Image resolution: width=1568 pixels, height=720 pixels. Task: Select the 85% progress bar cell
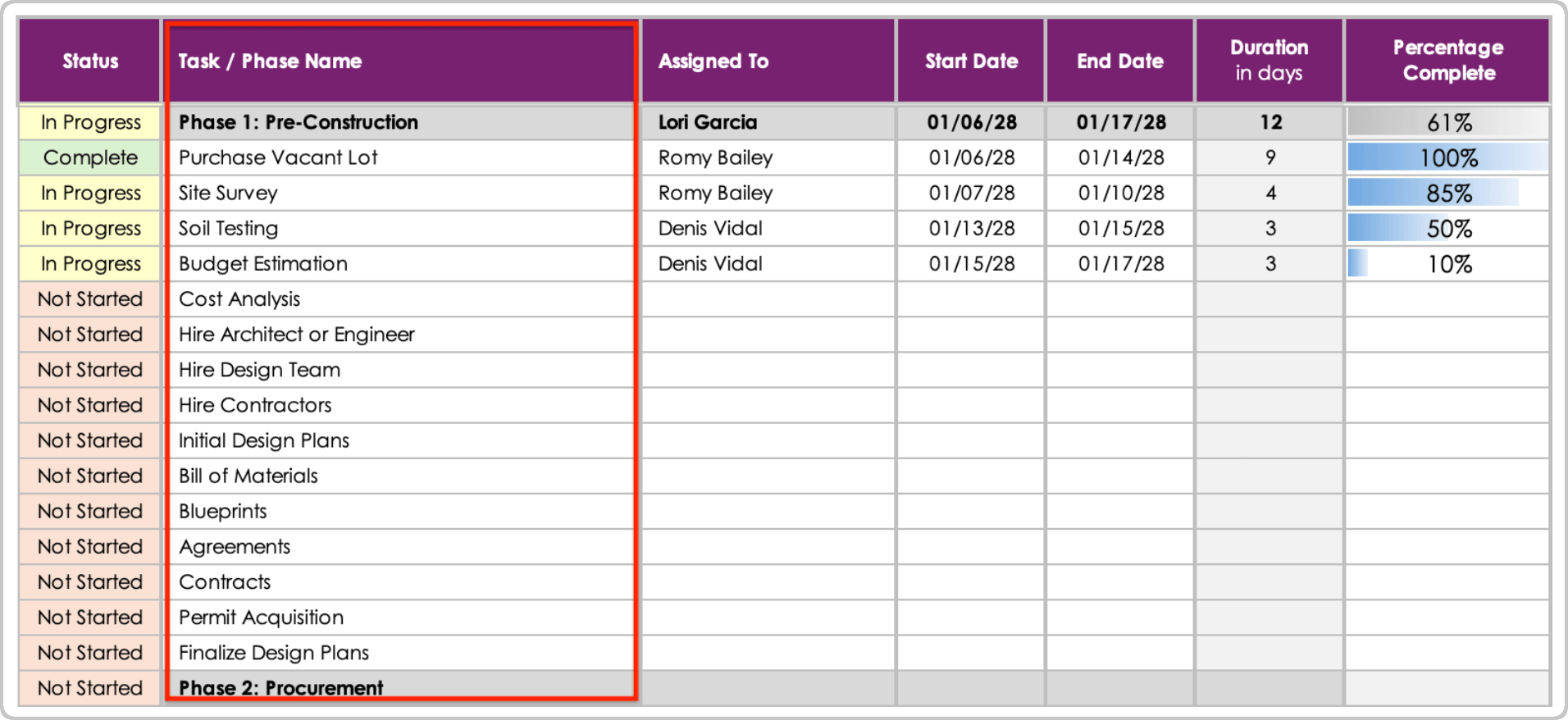point(1448,193)
